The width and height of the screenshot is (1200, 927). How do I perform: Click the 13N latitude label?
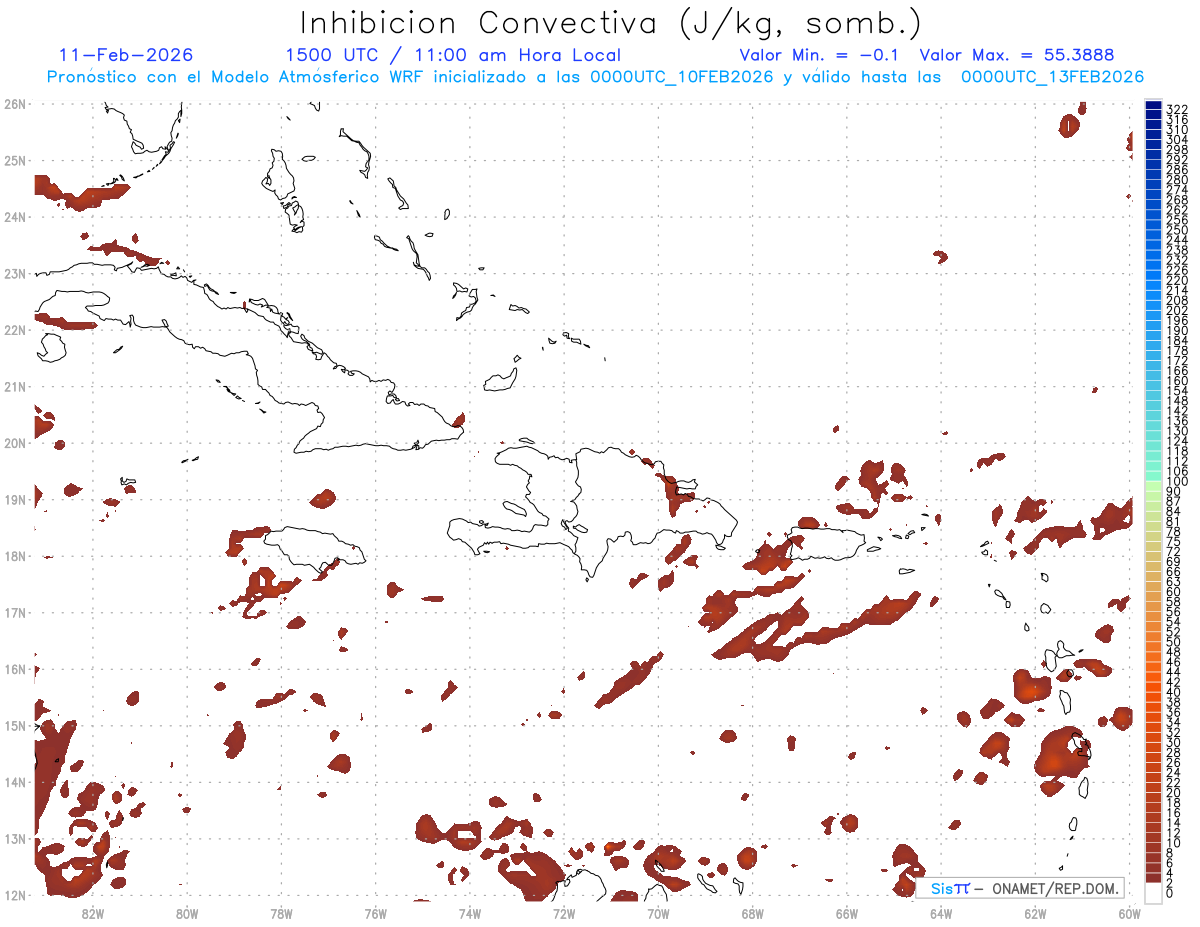tap(15, 839)
